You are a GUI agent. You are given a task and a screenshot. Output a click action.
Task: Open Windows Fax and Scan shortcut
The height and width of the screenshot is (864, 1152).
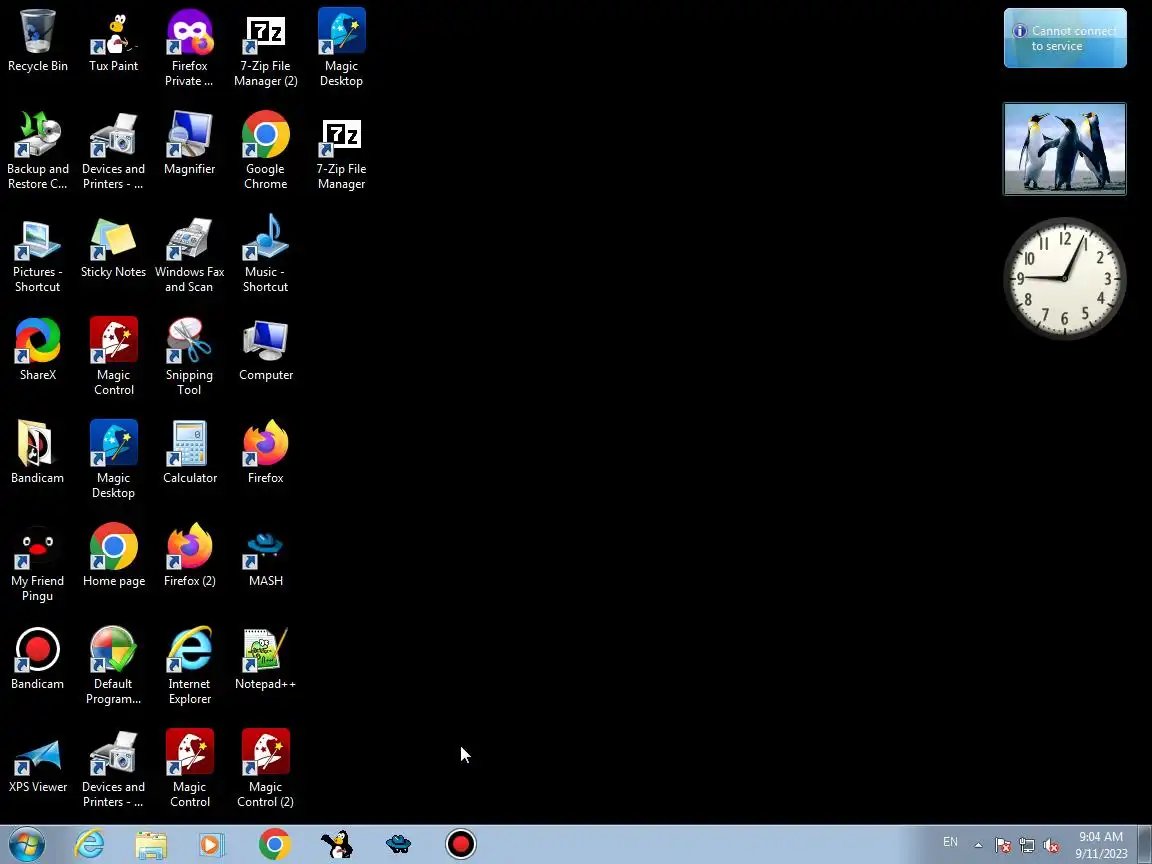click(190, 254)
